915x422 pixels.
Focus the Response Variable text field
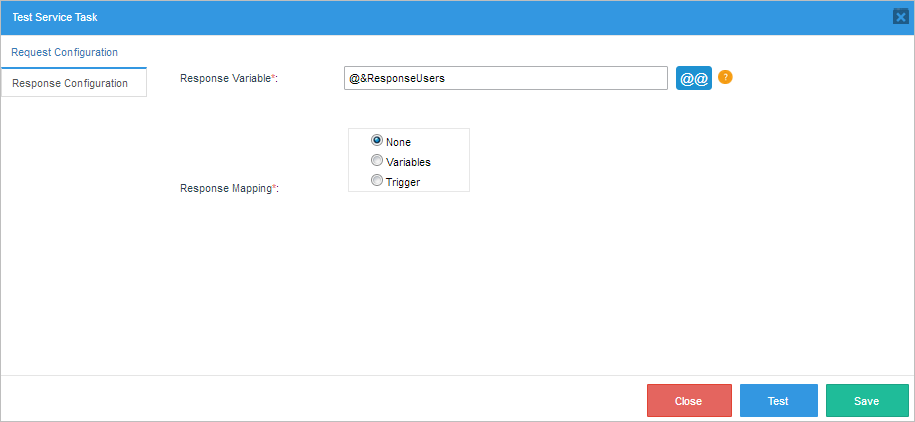505,78
